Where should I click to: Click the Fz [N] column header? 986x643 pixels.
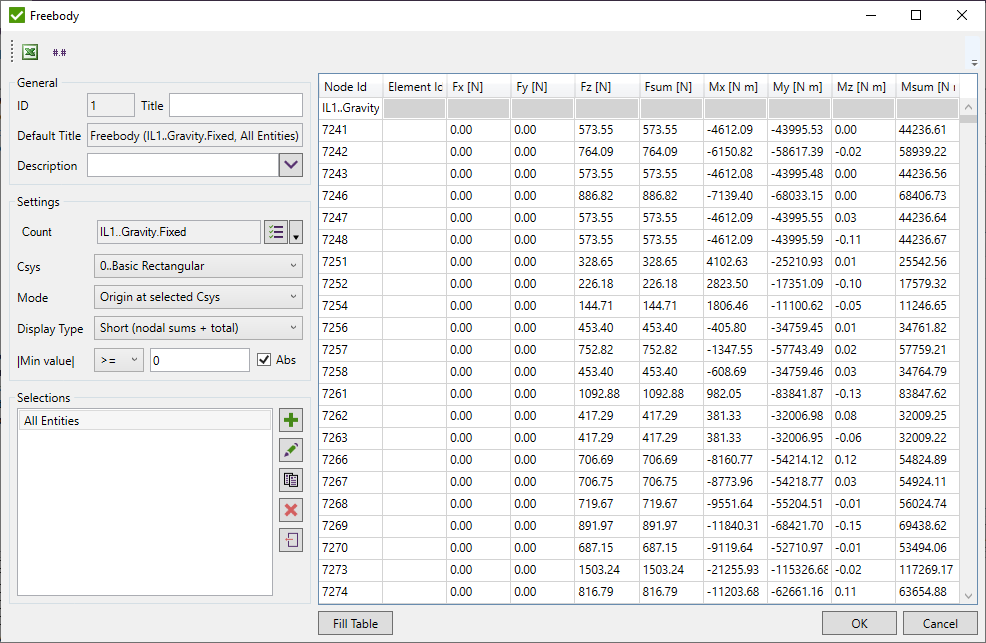606,87
